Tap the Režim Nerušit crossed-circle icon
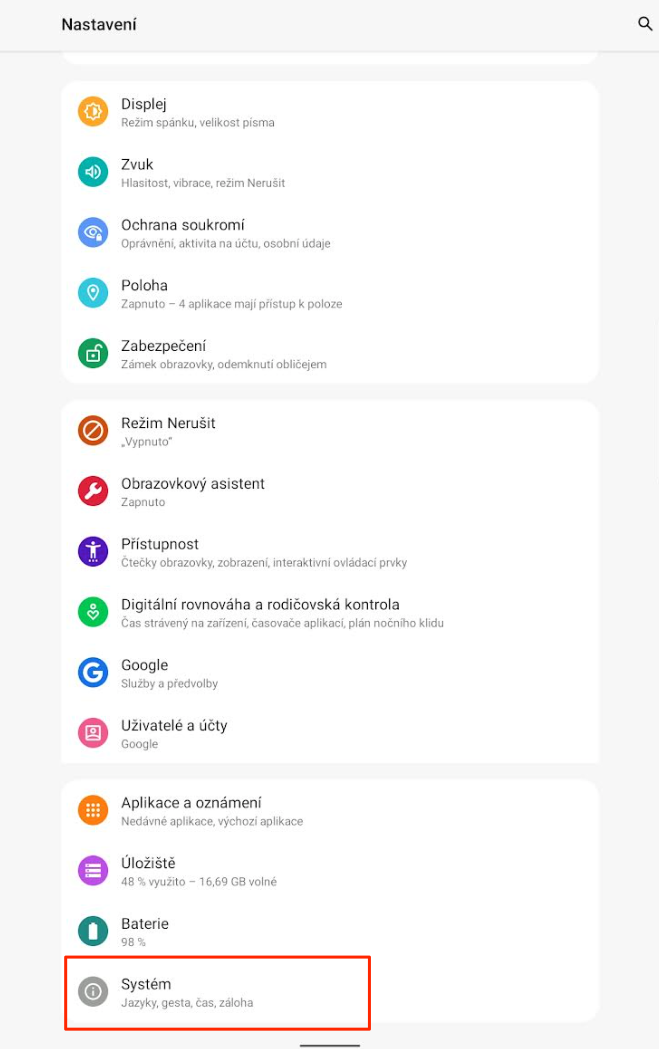Screen dimensions: 659x1049 [x=93, y=431]
